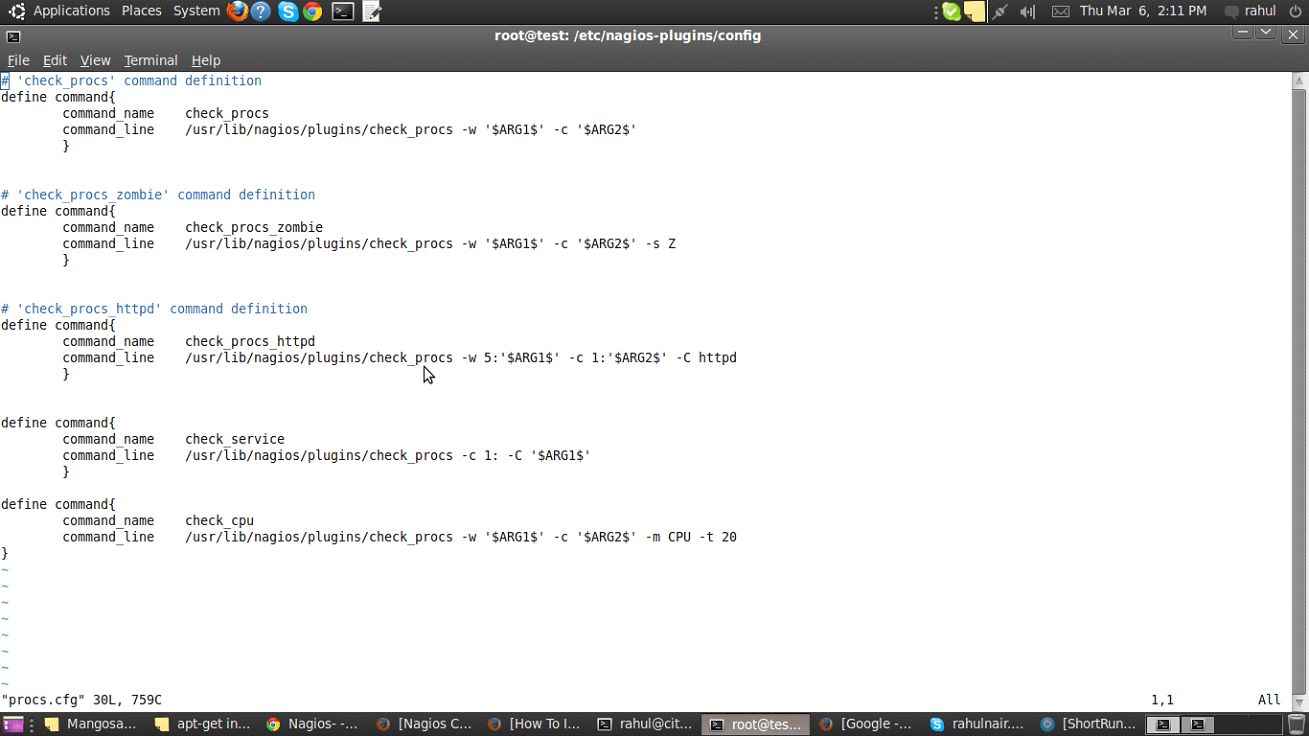Switch to [ShortRun... taskbar window
Screen dimensions: 1309x736
click(x=1088, y=724)
